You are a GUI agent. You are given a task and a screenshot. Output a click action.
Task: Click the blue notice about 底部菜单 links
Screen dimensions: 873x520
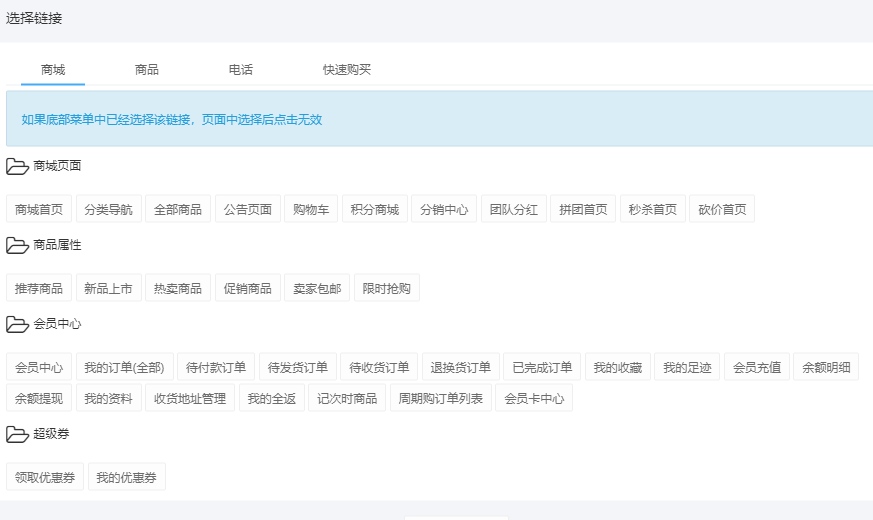click(x=439, y=119)
